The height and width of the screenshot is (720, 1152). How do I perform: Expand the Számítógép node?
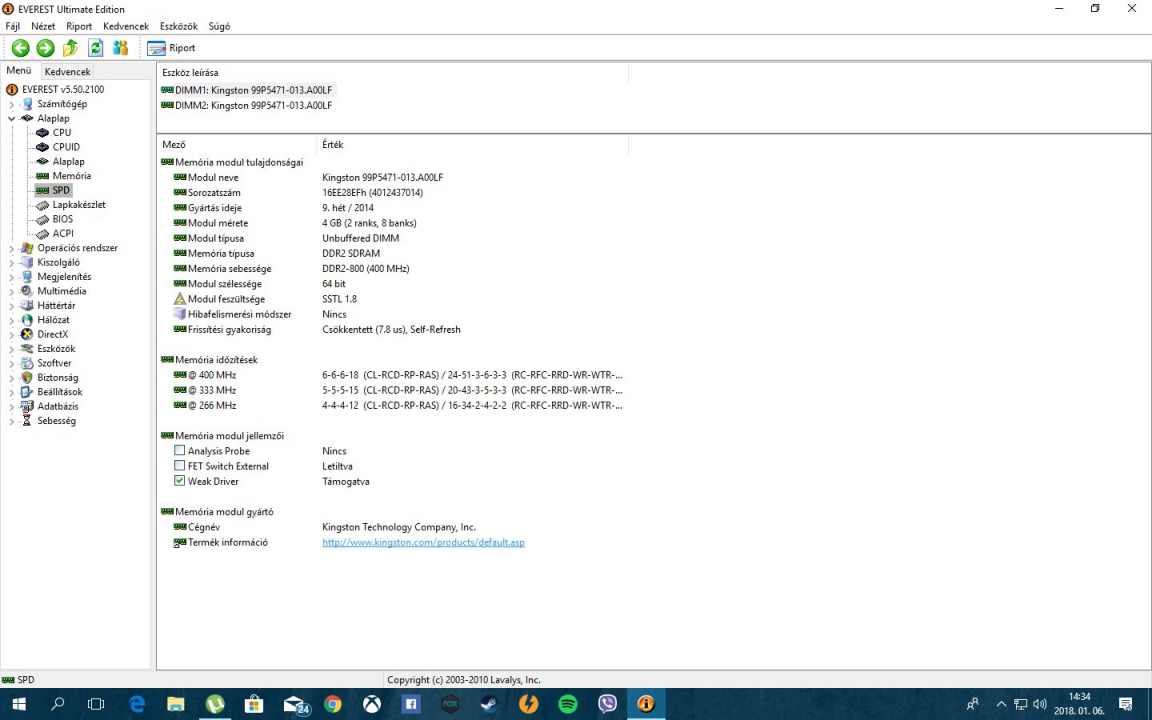pyautogui.click(x=12, y=104)
